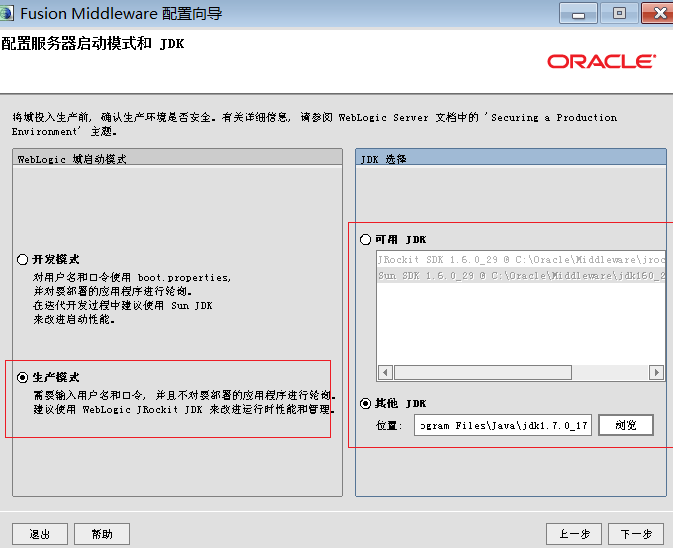Click the JDK location input field
673x548 pixels.
tap(503, 425)
